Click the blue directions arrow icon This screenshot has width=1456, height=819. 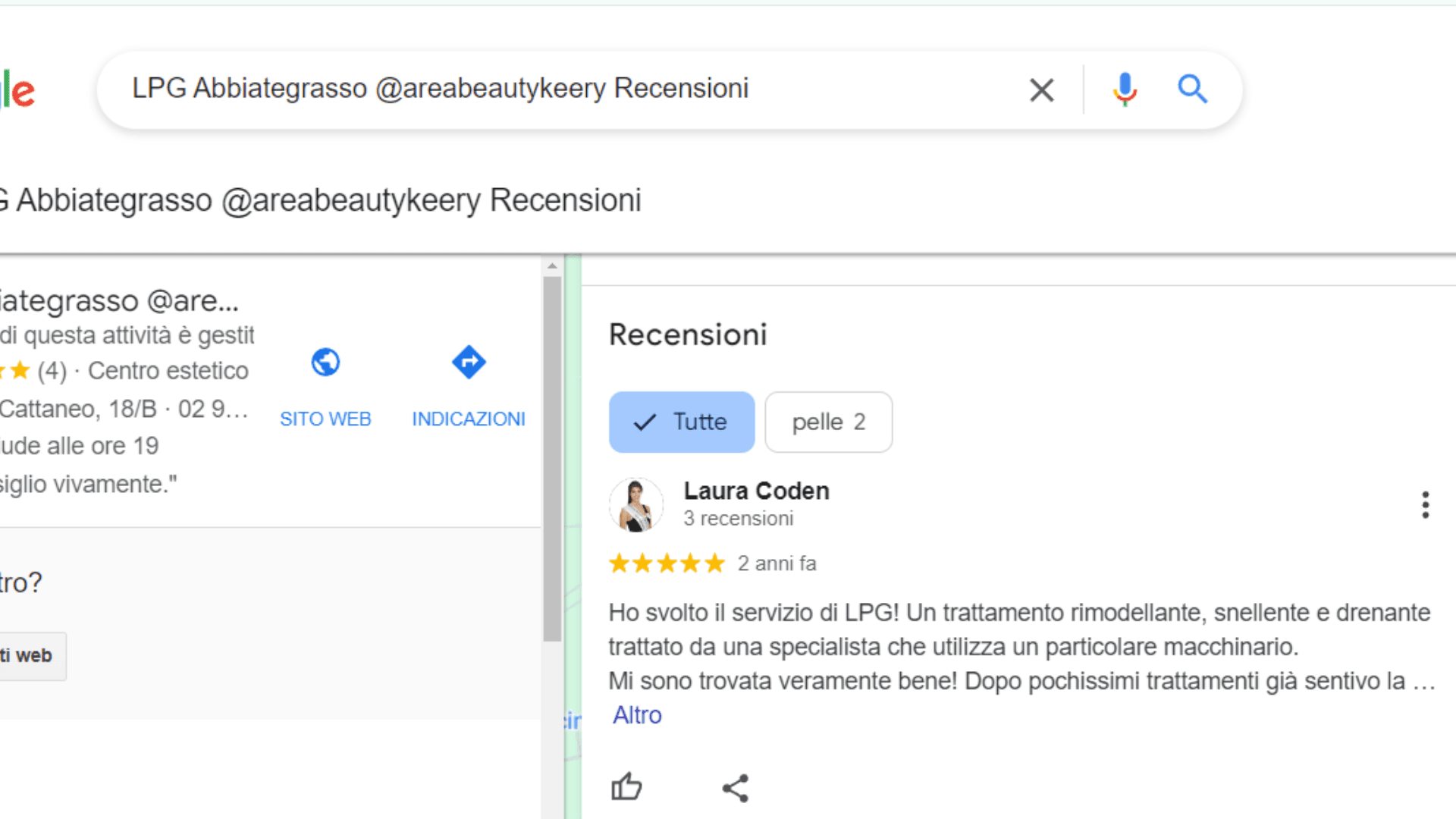coord(469,362)
